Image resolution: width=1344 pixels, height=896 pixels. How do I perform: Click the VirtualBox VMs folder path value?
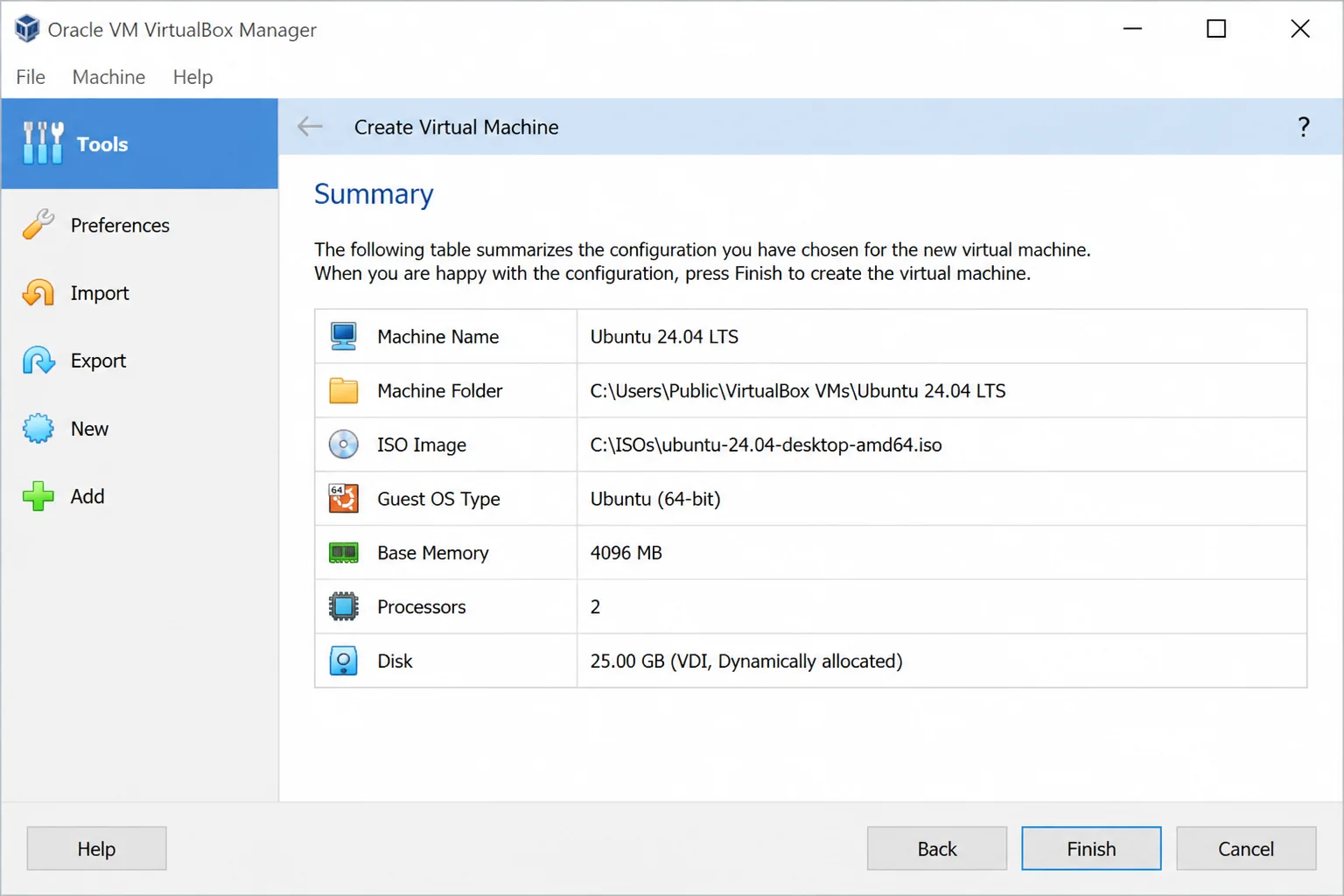(x=798, y=391)
